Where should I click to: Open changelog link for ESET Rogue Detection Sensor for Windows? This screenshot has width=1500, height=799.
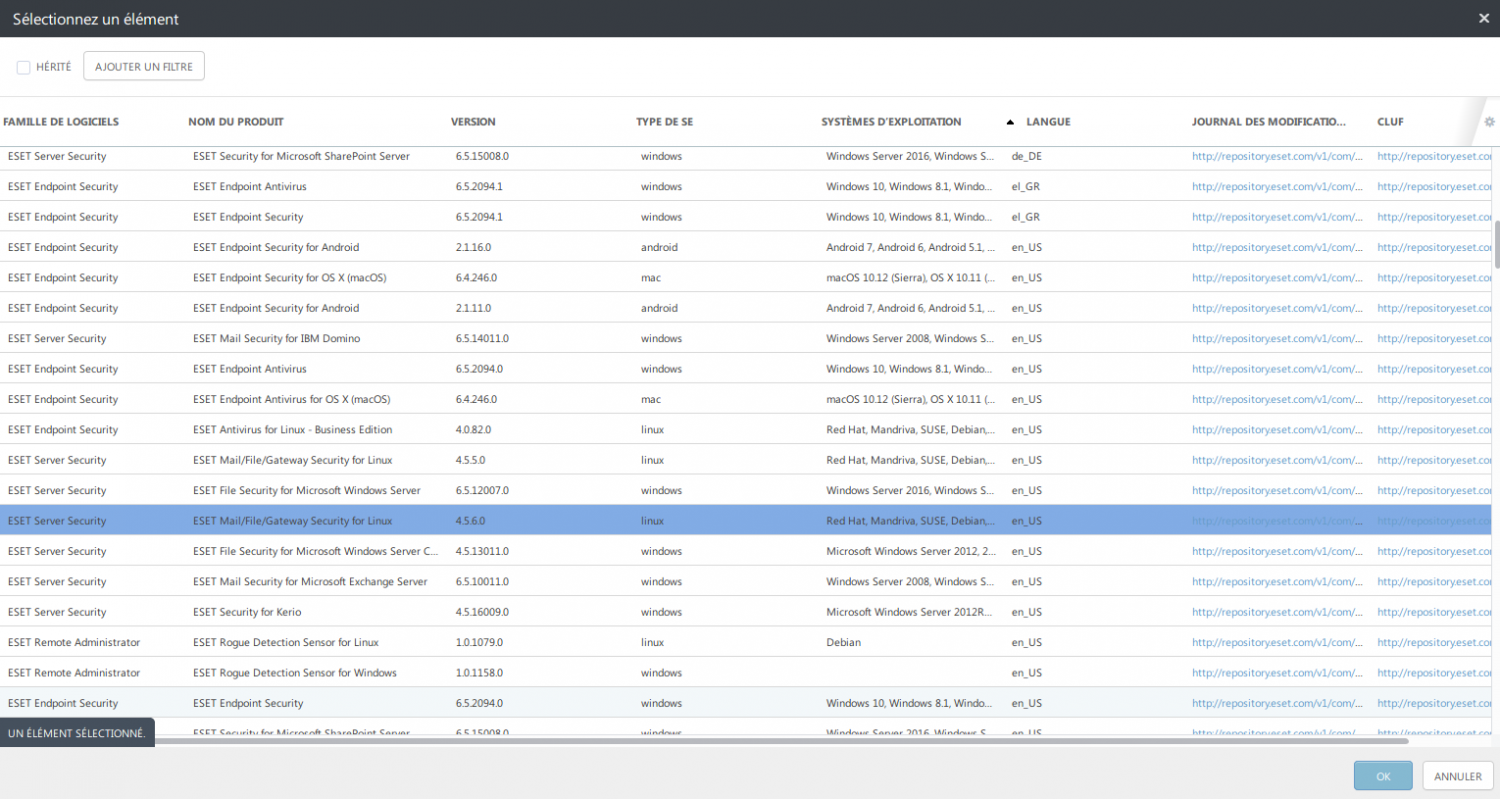1276,673
